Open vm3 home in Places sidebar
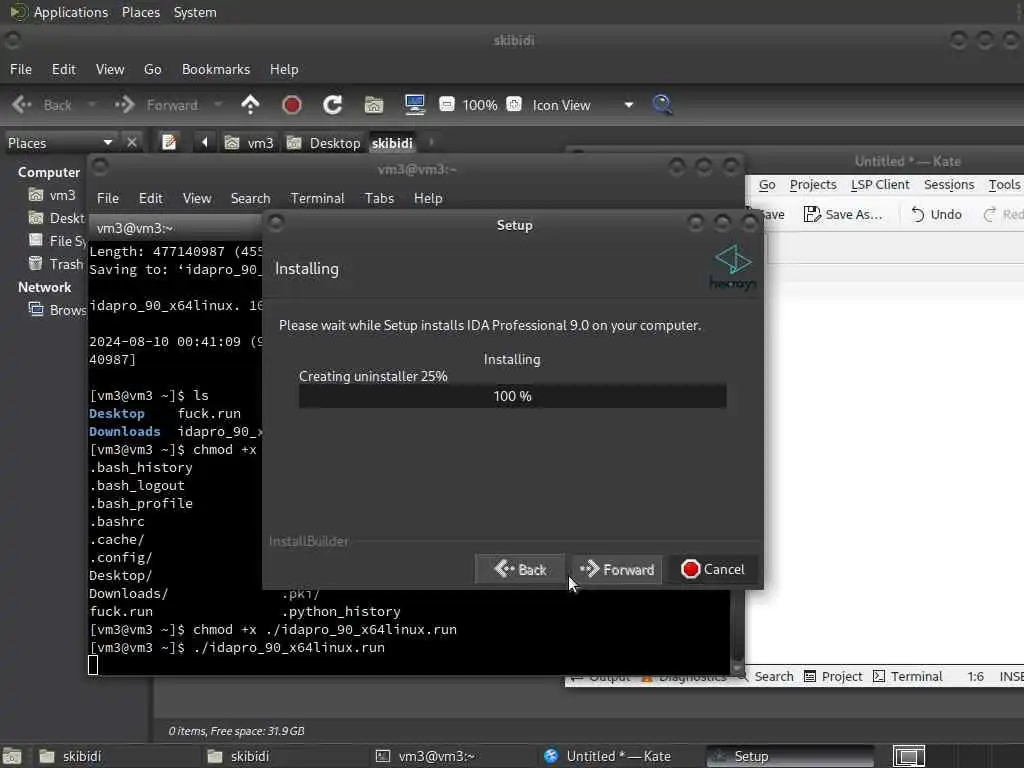This screenshot has width=1024, height=768. coord(52,195)
